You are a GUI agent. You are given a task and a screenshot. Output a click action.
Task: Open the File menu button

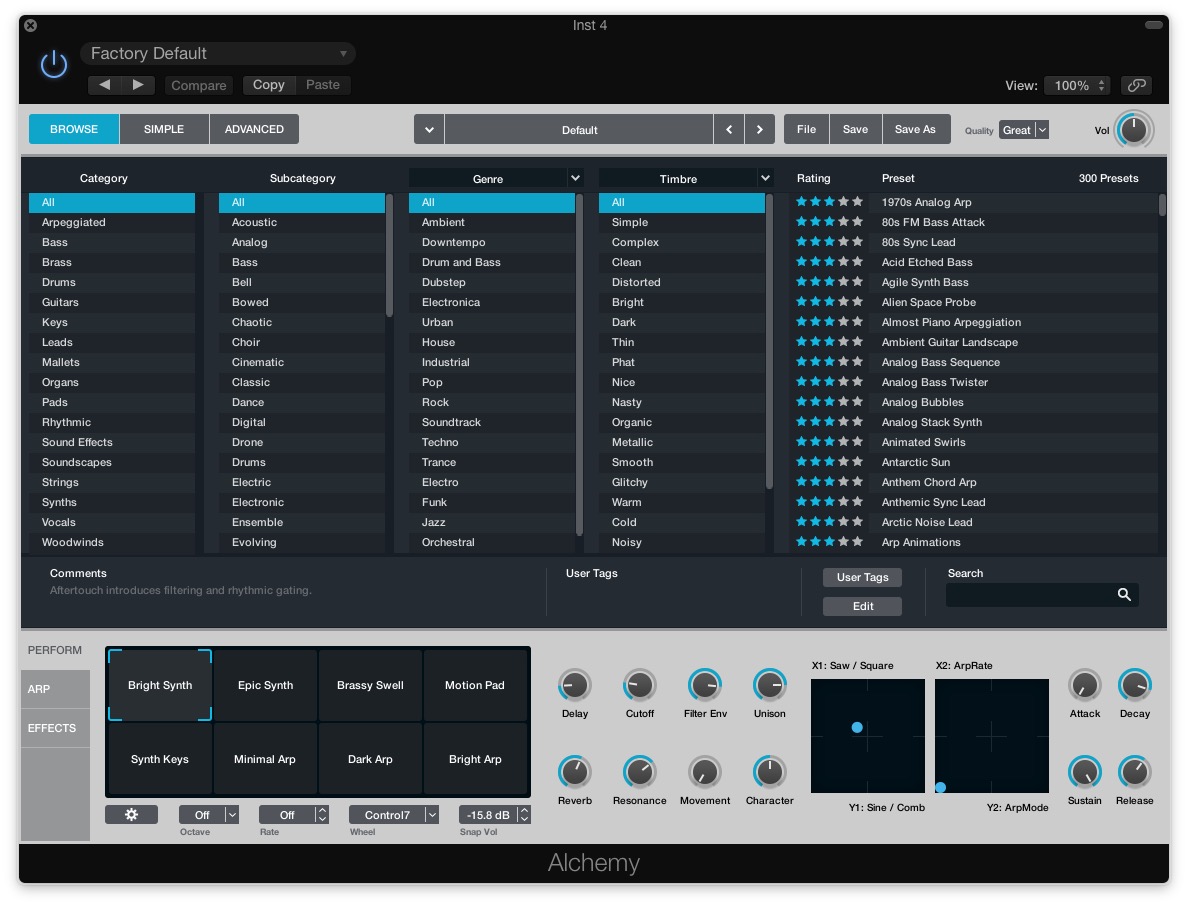(x=806, y=130)
